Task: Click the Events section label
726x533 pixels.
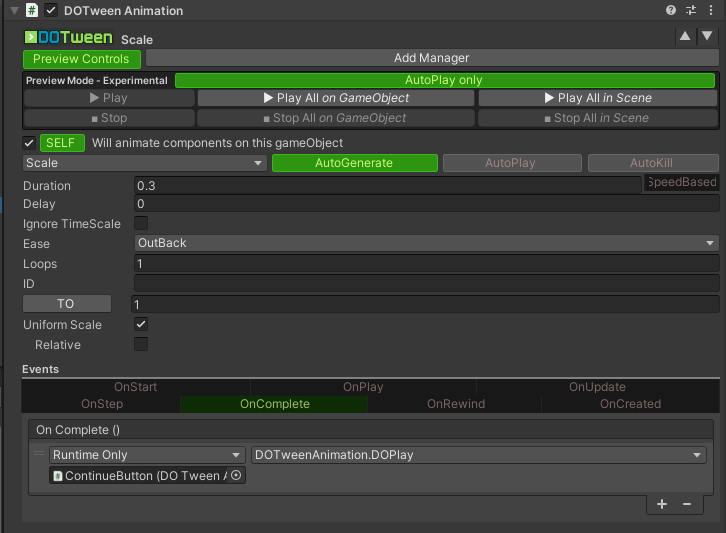Action: 41,369
